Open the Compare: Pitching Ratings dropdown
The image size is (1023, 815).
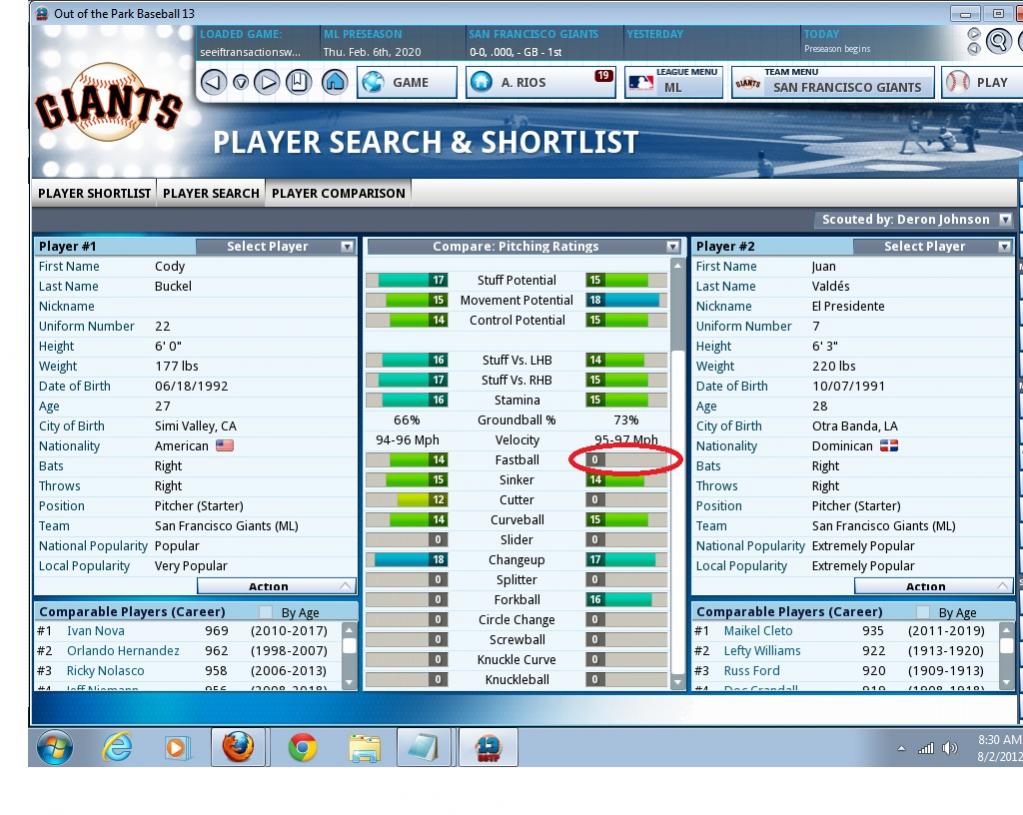[523, 246]
